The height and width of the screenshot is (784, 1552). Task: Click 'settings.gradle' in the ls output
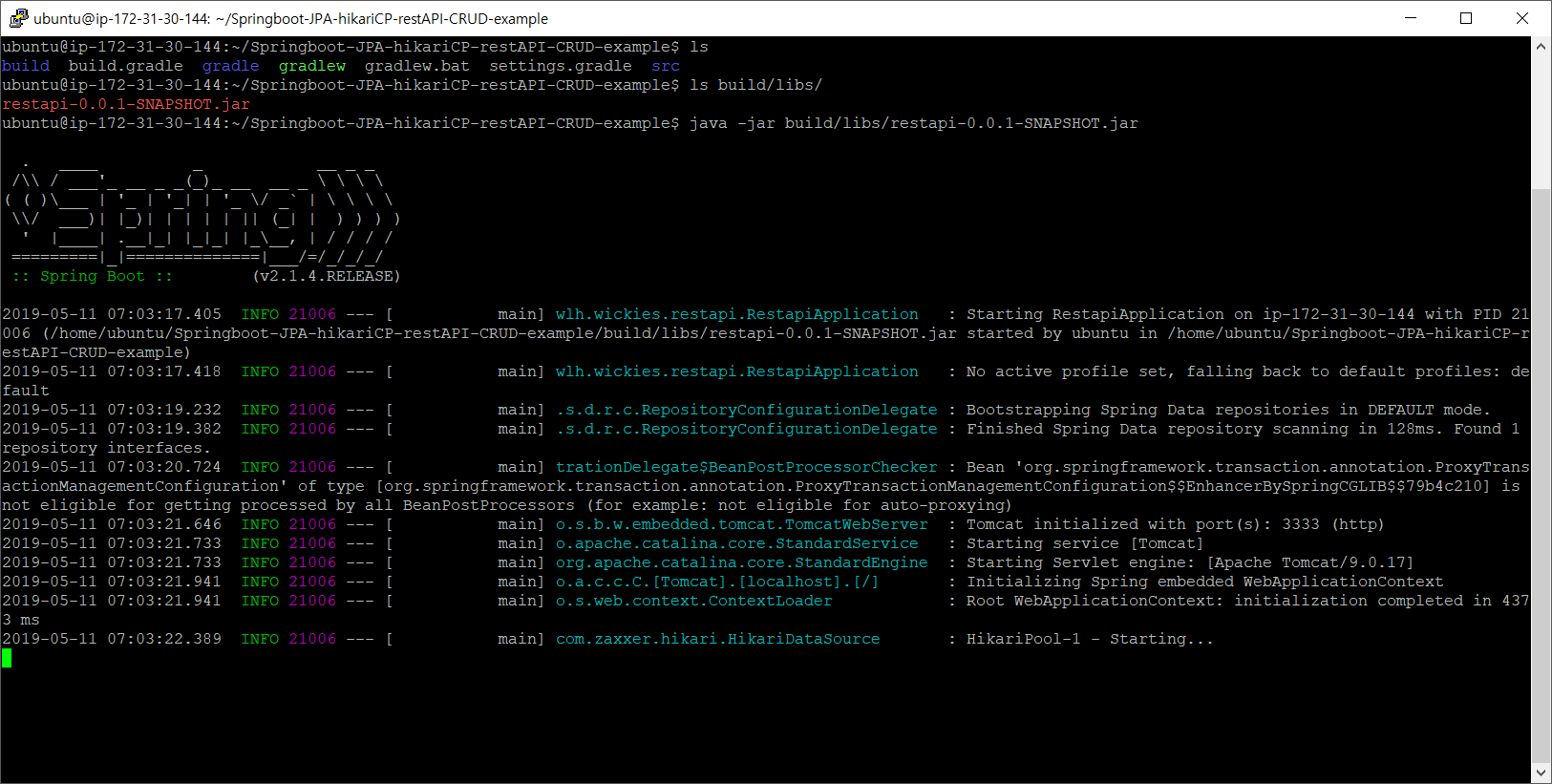[x=561, y=66]
